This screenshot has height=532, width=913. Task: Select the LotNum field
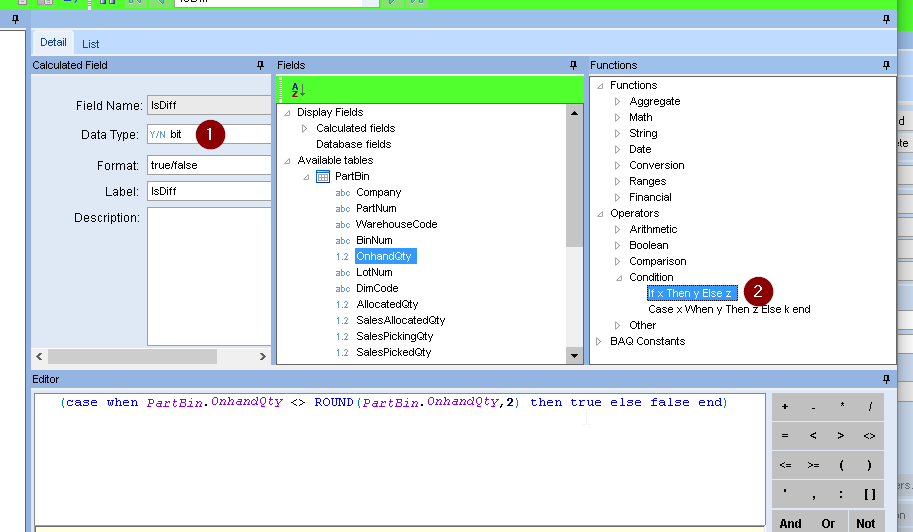374,272
